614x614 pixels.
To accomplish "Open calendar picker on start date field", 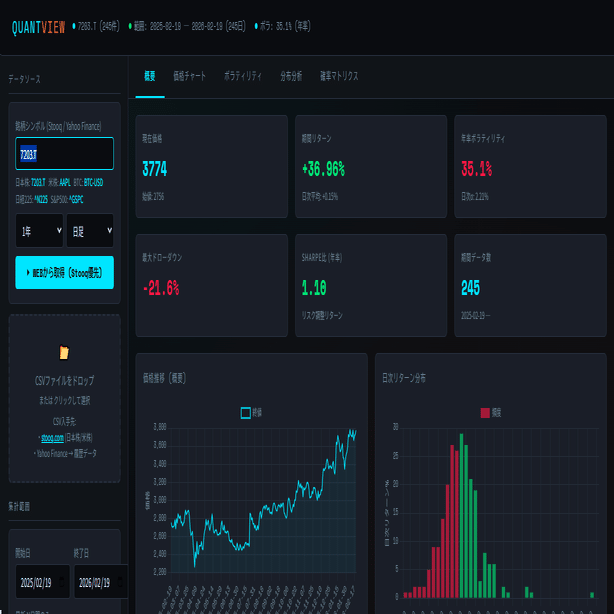I will click(x=62, y=581).
